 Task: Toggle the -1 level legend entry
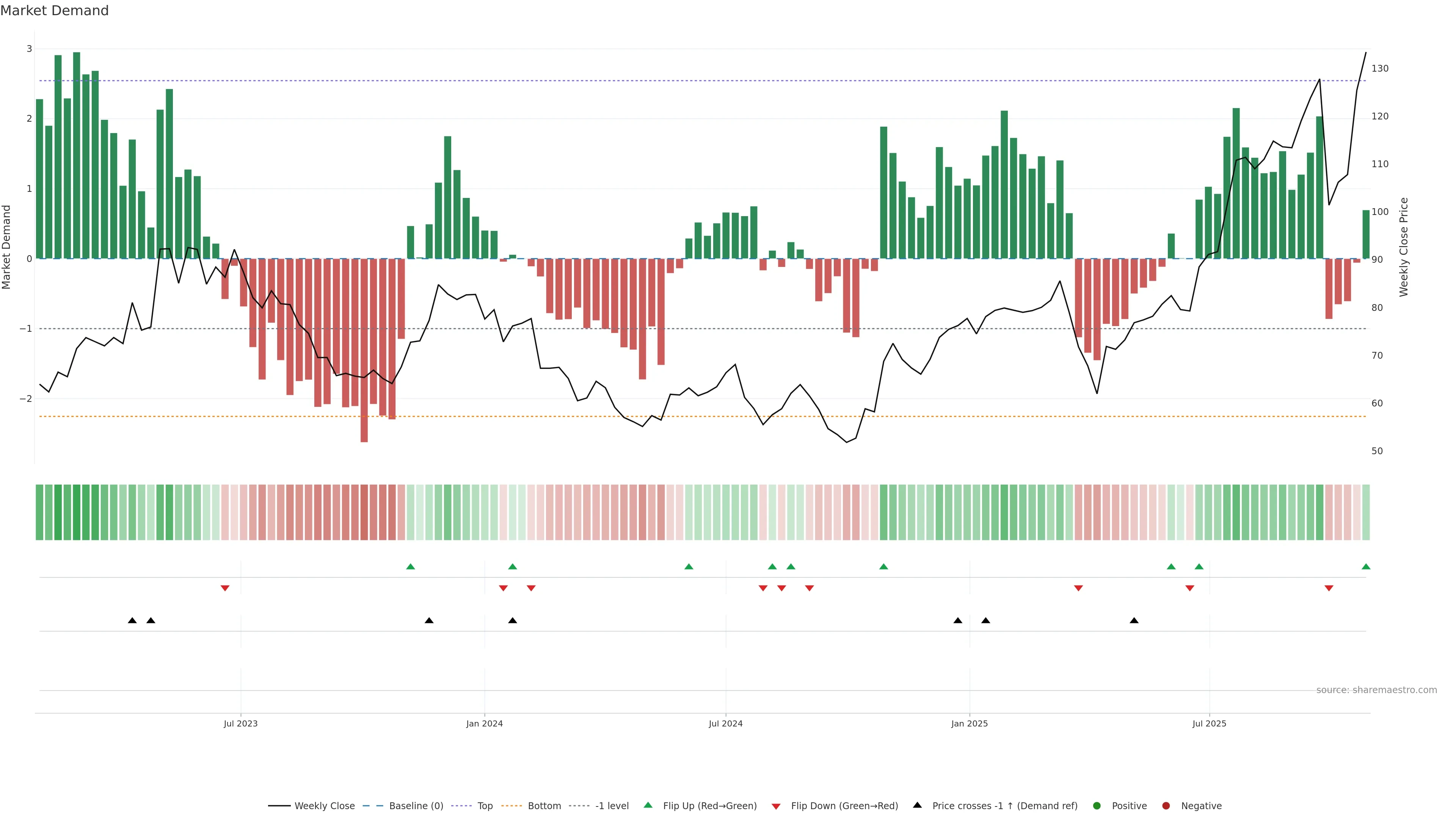612,805
